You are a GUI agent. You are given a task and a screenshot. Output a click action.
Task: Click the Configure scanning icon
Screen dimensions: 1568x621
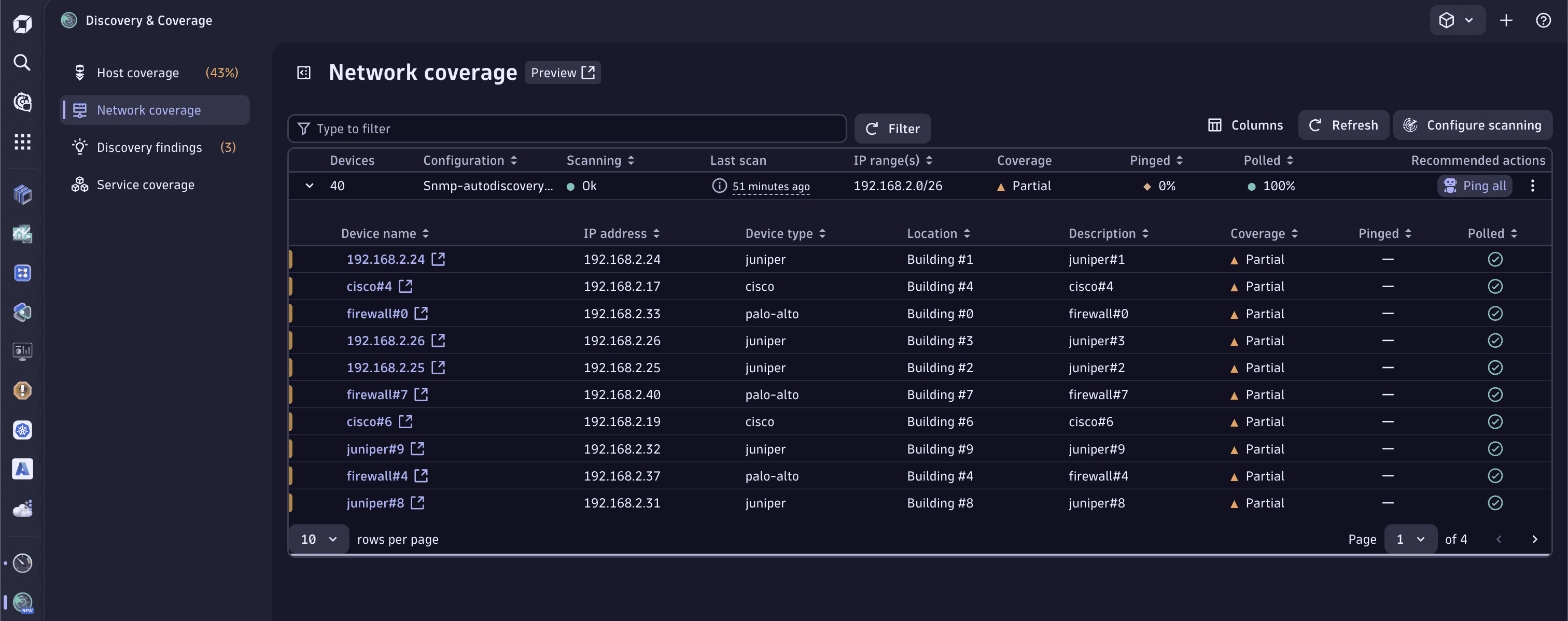click(x=1411, y=125)
